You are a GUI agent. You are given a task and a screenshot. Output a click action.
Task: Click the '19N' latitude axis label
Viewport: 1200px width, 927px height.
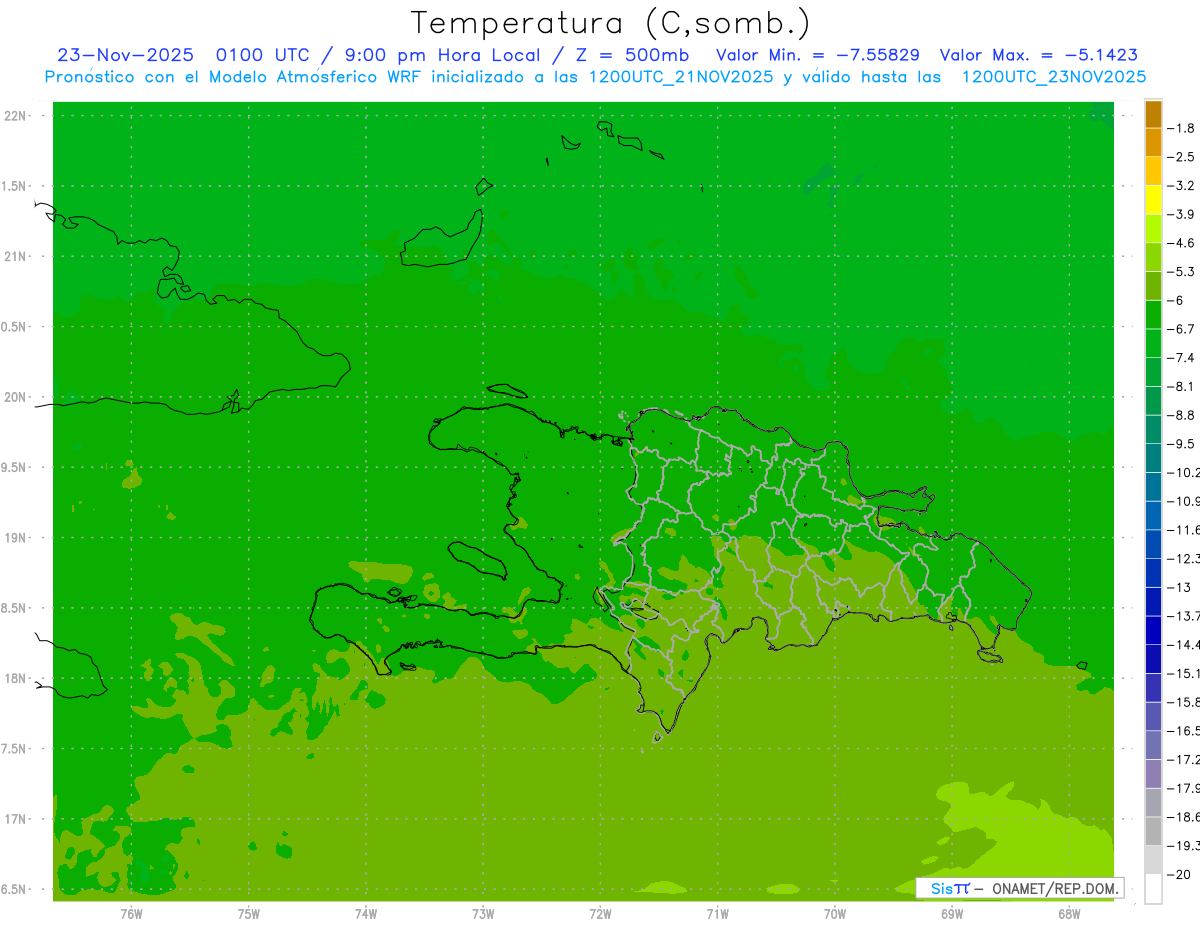[16, 538]
